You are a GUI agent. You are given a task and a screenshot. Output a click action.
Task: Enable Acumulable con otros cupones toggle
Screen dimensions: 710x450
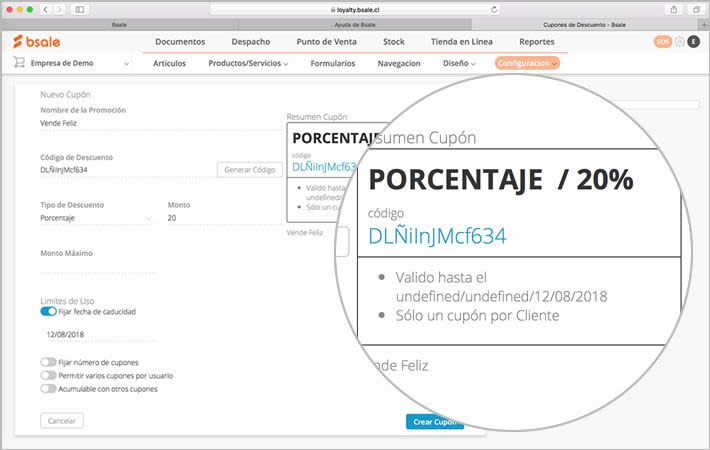click(x=48, y=388)
